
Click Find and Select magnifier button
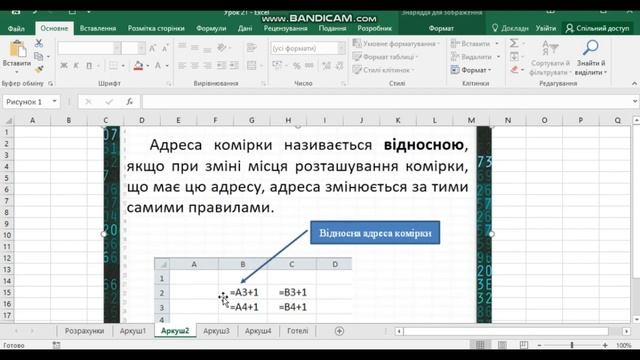[591, 58]
